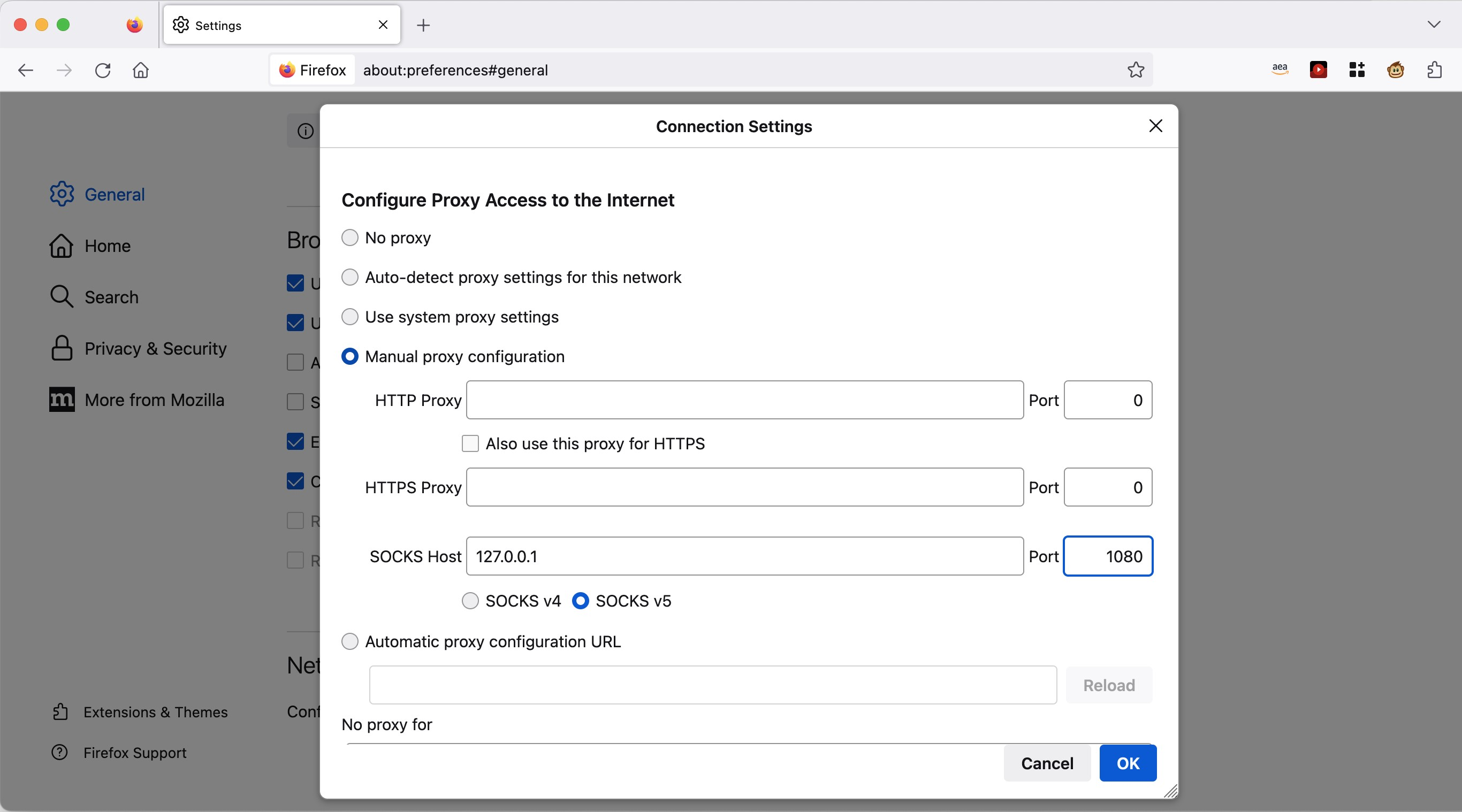Enable Also use this proxy for HTTPS
1462x812 pixels.
(469, 443)
